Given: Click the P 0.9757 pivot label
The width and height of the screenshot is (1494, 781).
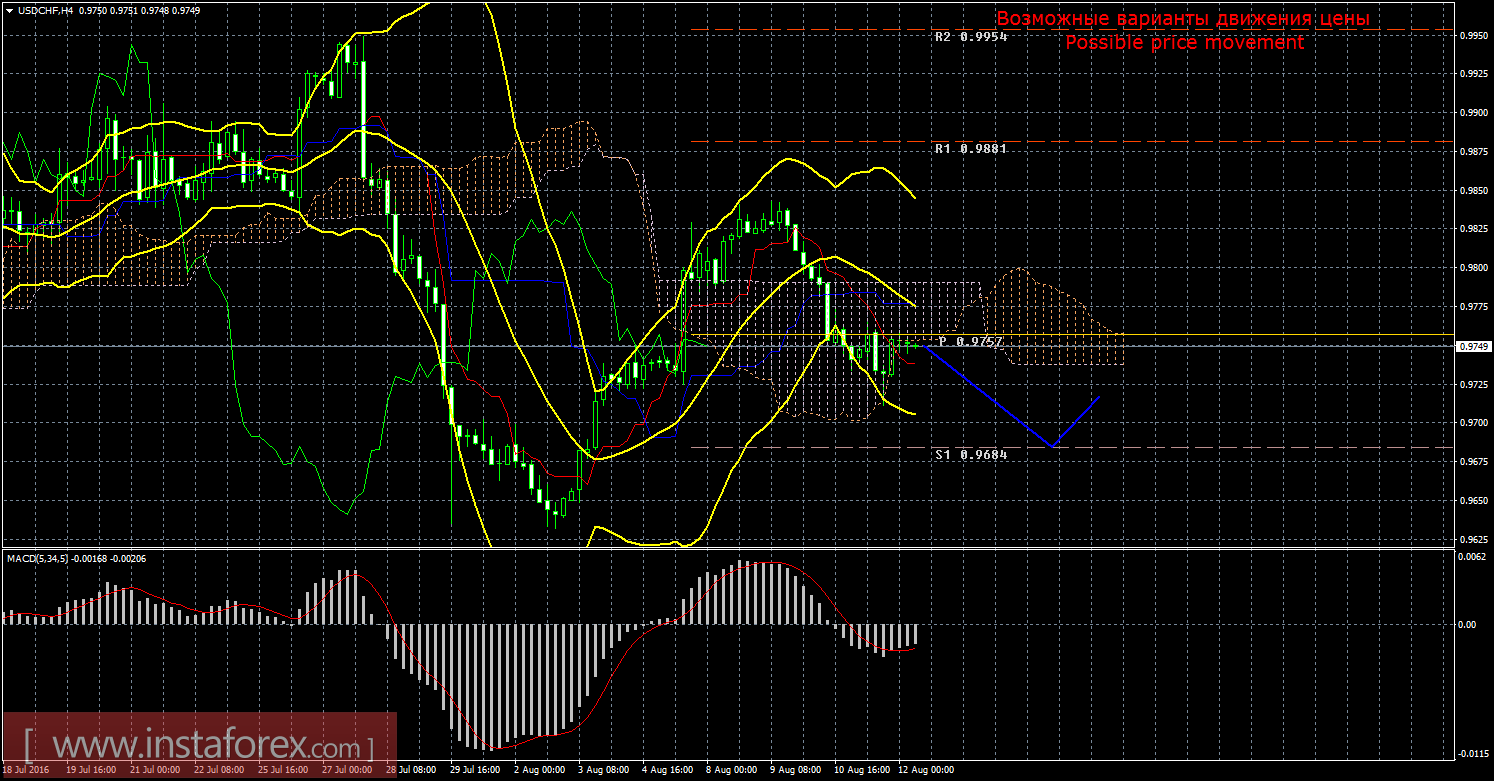Looking at the screenshot, I should coord(971,341).
